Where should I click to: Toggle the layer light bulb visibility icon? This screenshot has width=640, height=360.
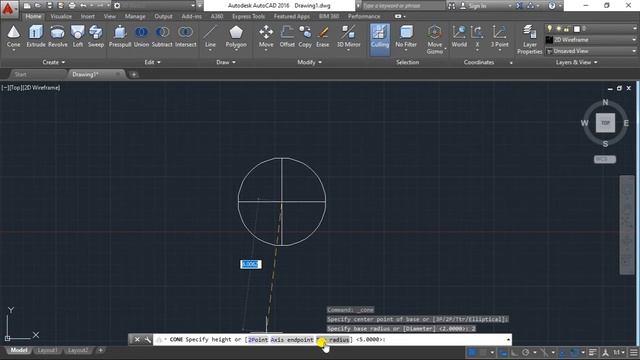(x=549, y=29)
